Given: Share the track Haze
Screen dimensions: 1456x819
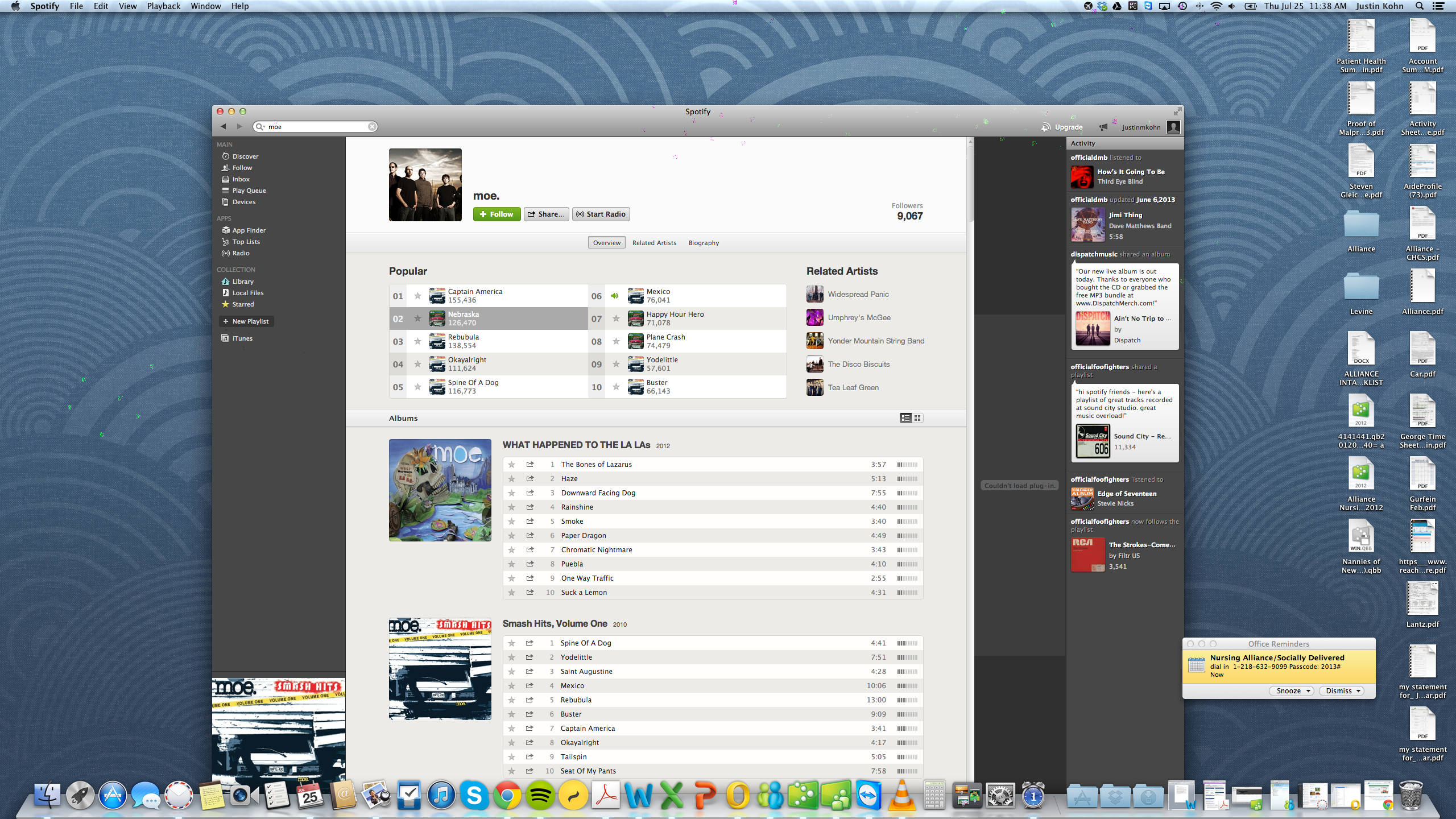Looking at the screenshot, I should click(530, 479).
